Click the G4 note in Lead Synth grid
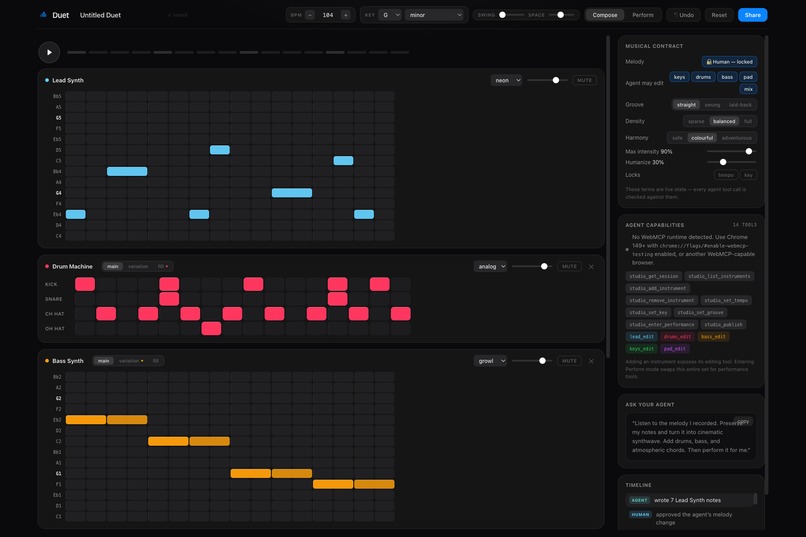The width and height of the screenshot is (806, 537). pos(292,193)
